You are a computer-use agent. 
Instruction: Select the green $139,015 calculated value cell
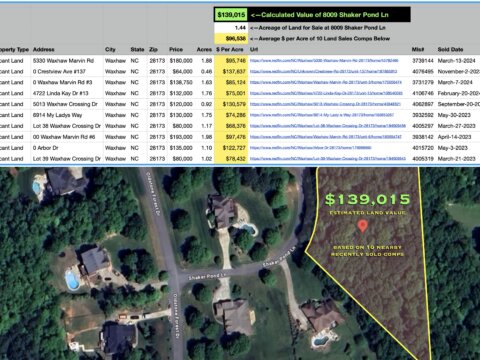(231, 15)
